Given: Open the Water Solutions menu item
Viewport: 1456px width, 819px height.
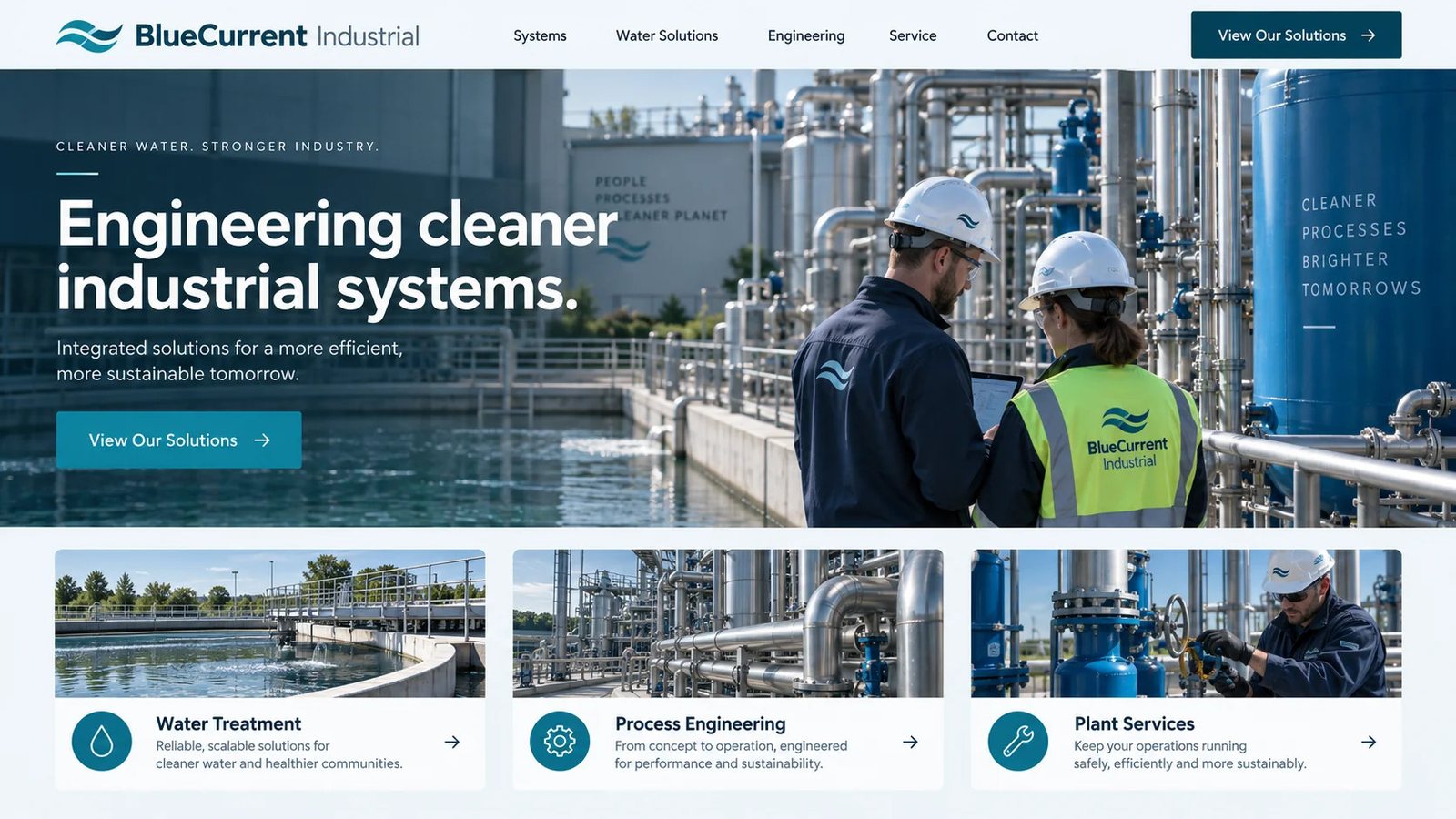Looking at the screenshot, I should point(667,35).
